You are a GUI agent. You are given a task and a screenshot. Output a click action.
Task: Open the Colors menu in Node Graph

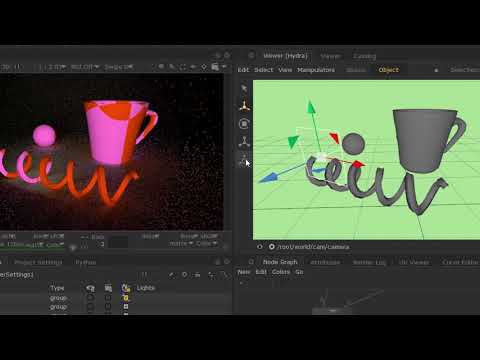click(x=281, y=272)
